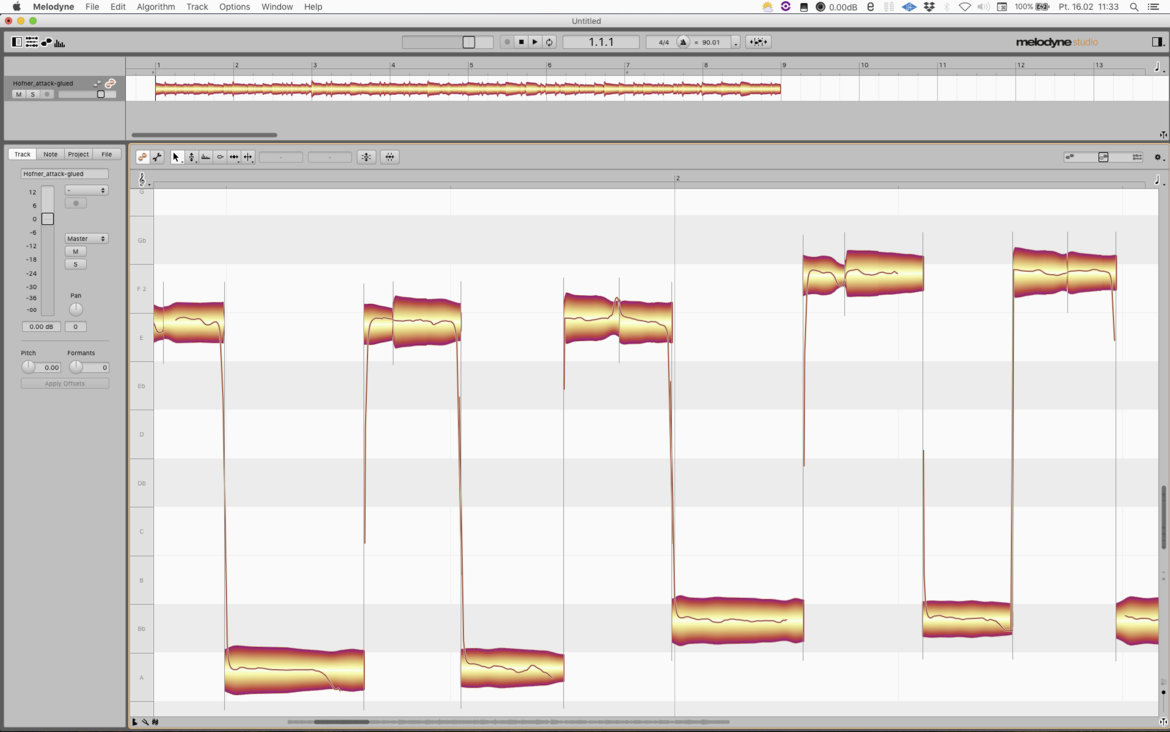Screen dimensions: 1170x732
Task: Select the Main (arrow) tool
Action: pos(176,157)
